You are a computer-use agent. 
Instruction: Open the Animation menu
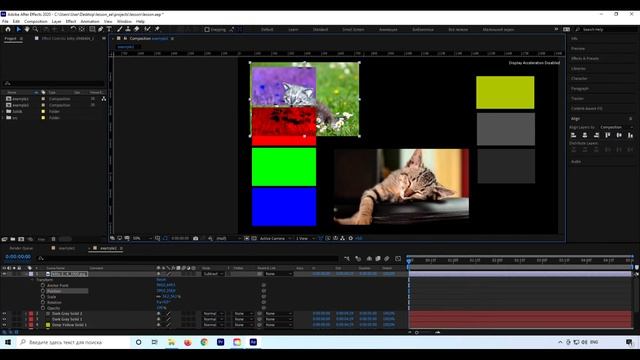90,21
